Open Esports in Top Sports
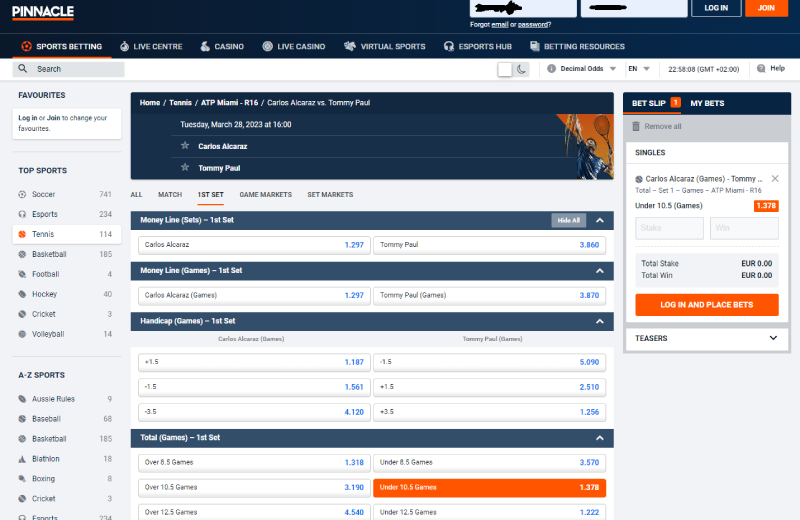This screenshot has width=800, height=520. tap(66, 214)
